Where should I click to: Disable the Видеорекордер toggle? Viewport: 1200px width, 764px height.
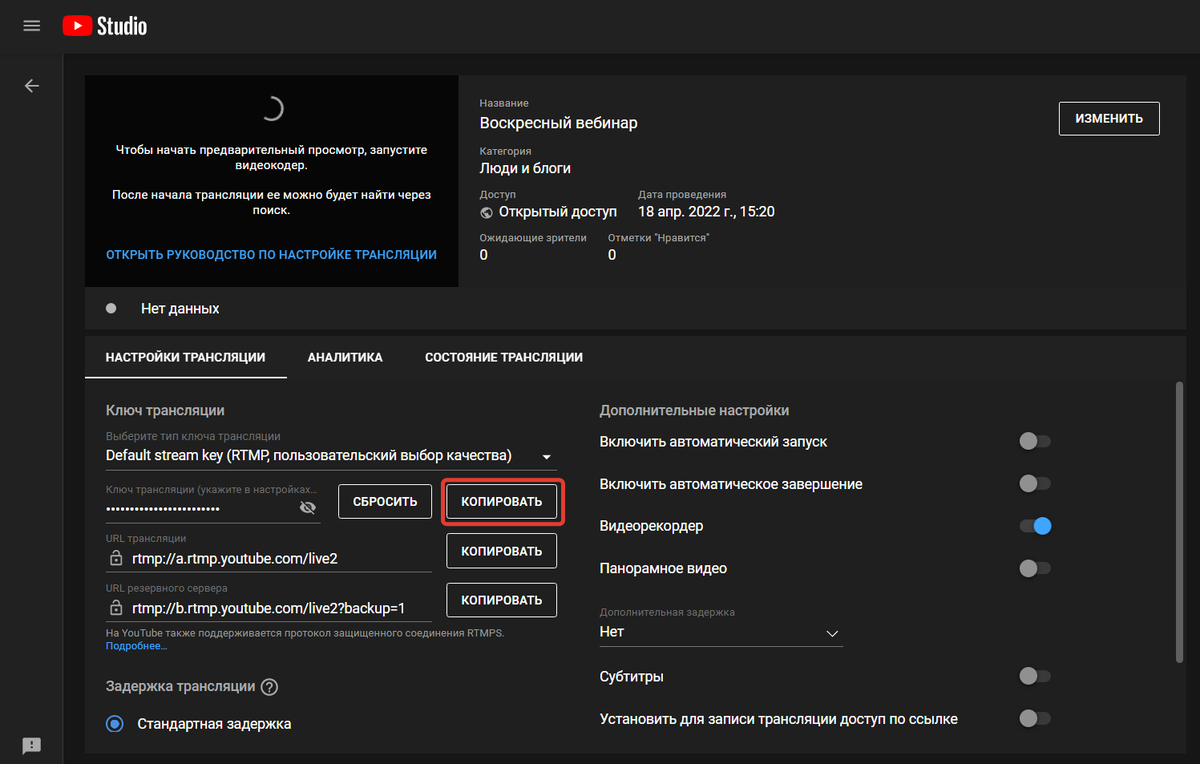[x=1034, y=526]
